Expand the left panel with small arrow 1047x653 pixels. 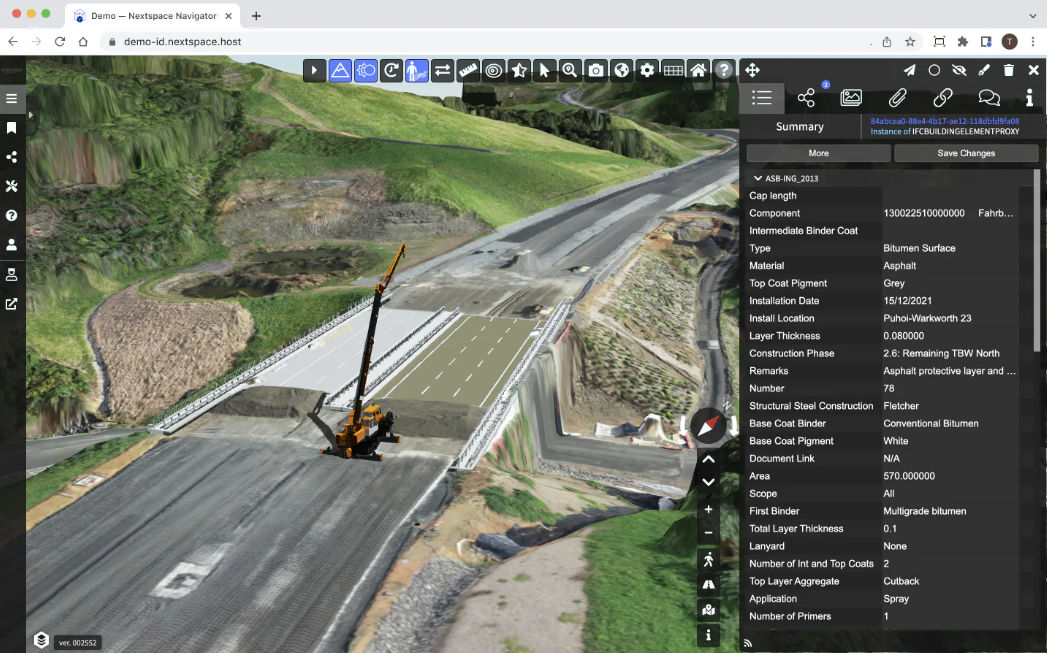[x=30, y=115]
